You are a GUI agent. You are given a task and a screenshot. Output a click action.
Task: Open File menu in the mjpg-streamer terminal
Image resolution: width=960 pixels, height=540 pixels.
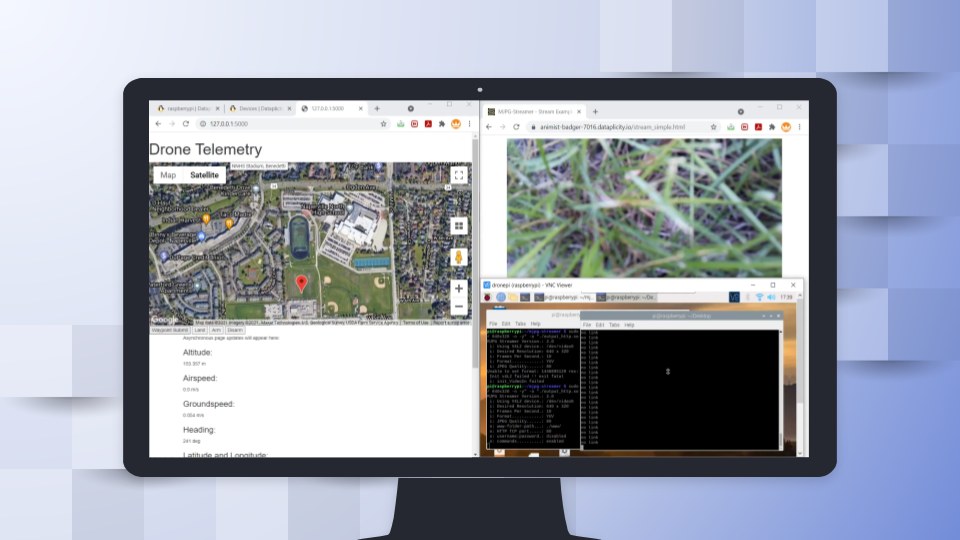pos(493,324)
